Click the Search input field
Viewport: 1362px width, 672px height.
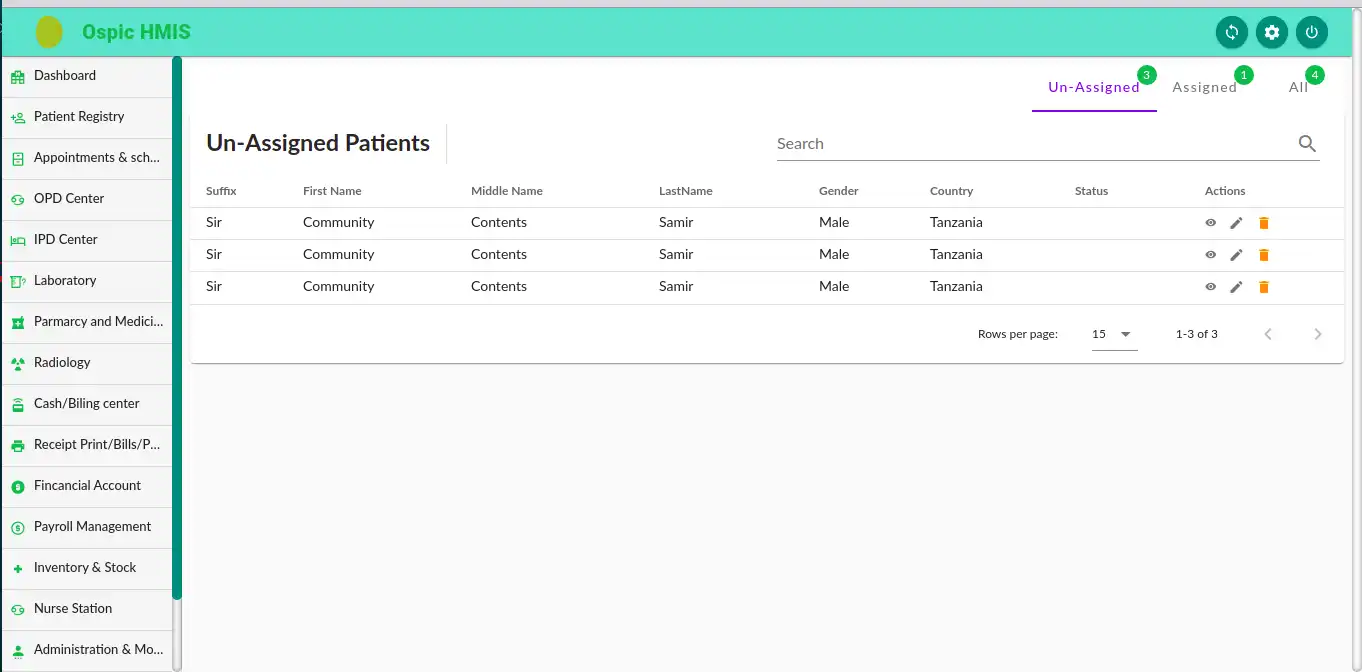click(1030, 144)
